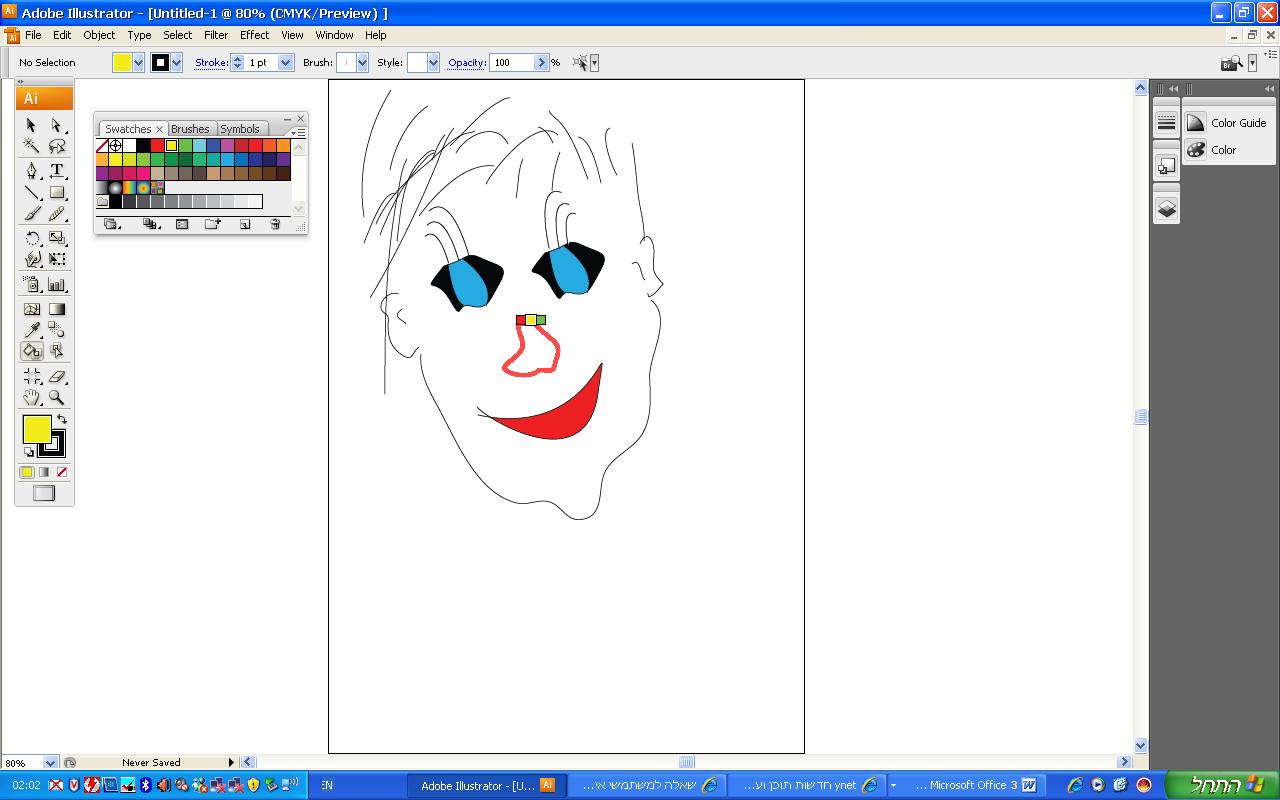The height and width of the screenshot is (800, 1280).
Task: Pick the Eyedropper tool
Action: pyautogui.click(x=32, y=330)
